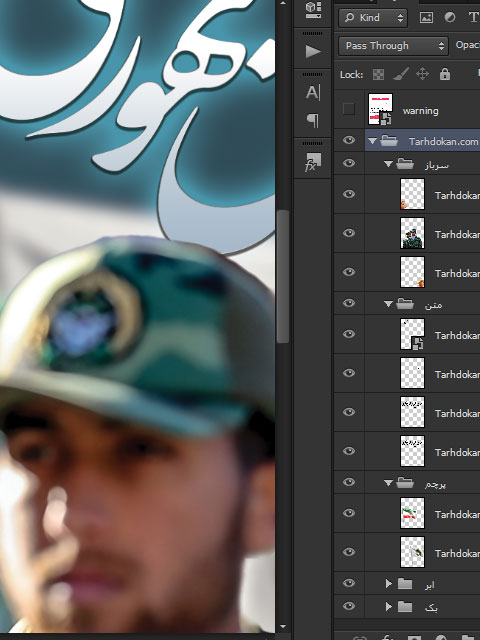The width and height of the screenshot is (480, 640).
Task: Open the Kind filter dropdown
Action: [x=373, y=18]
